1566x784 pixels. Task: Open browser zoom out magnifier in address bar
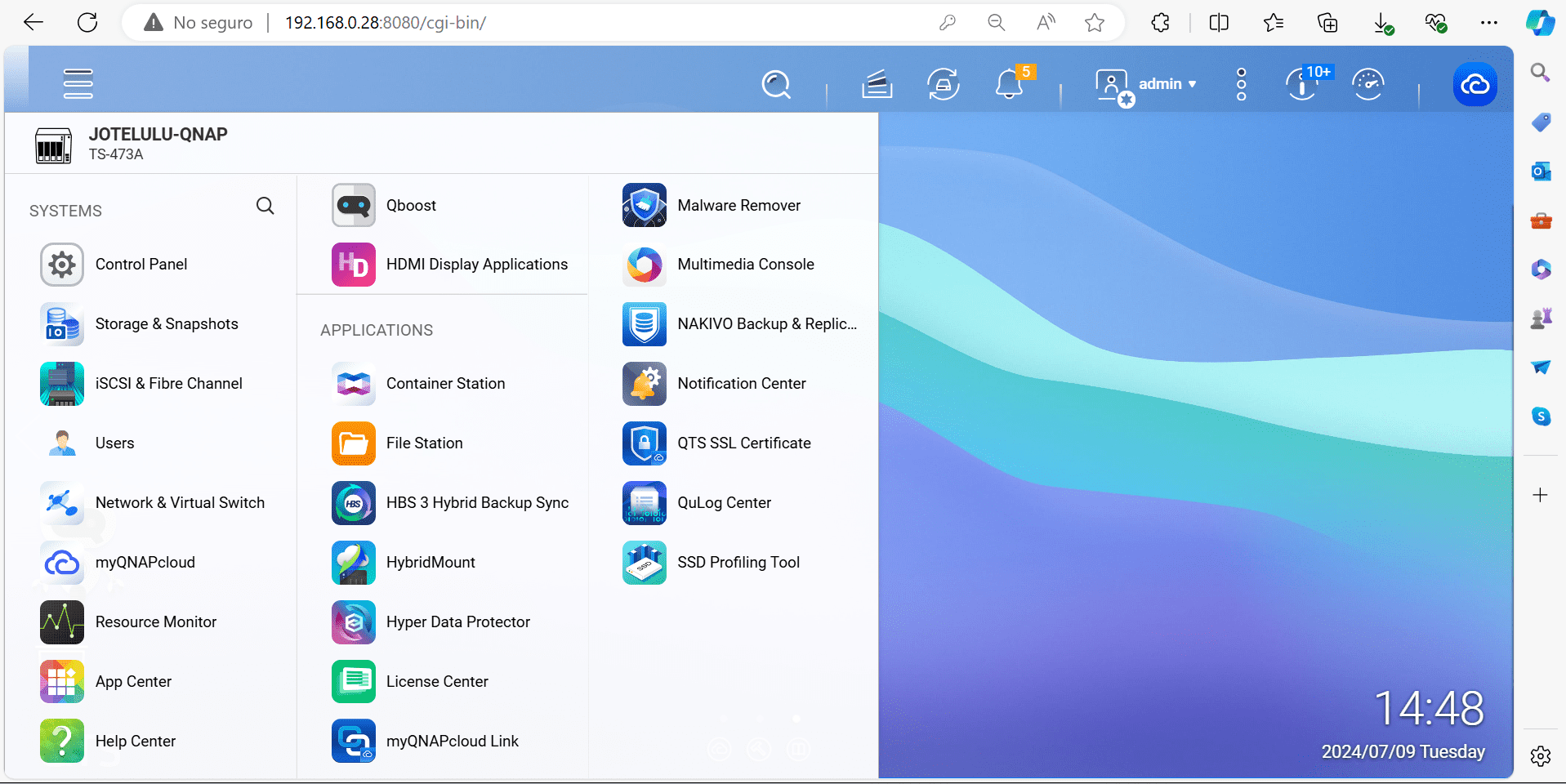[996, 23]
